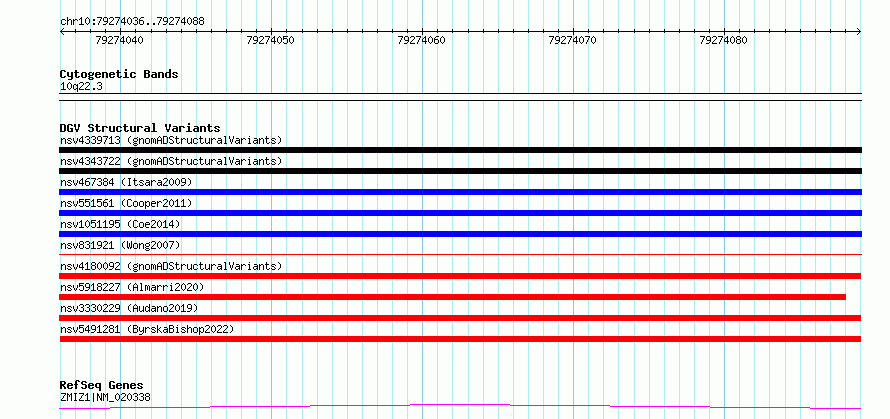
Task: Click the right arrowhead of the ruler
Action: (x=859, y=32)
